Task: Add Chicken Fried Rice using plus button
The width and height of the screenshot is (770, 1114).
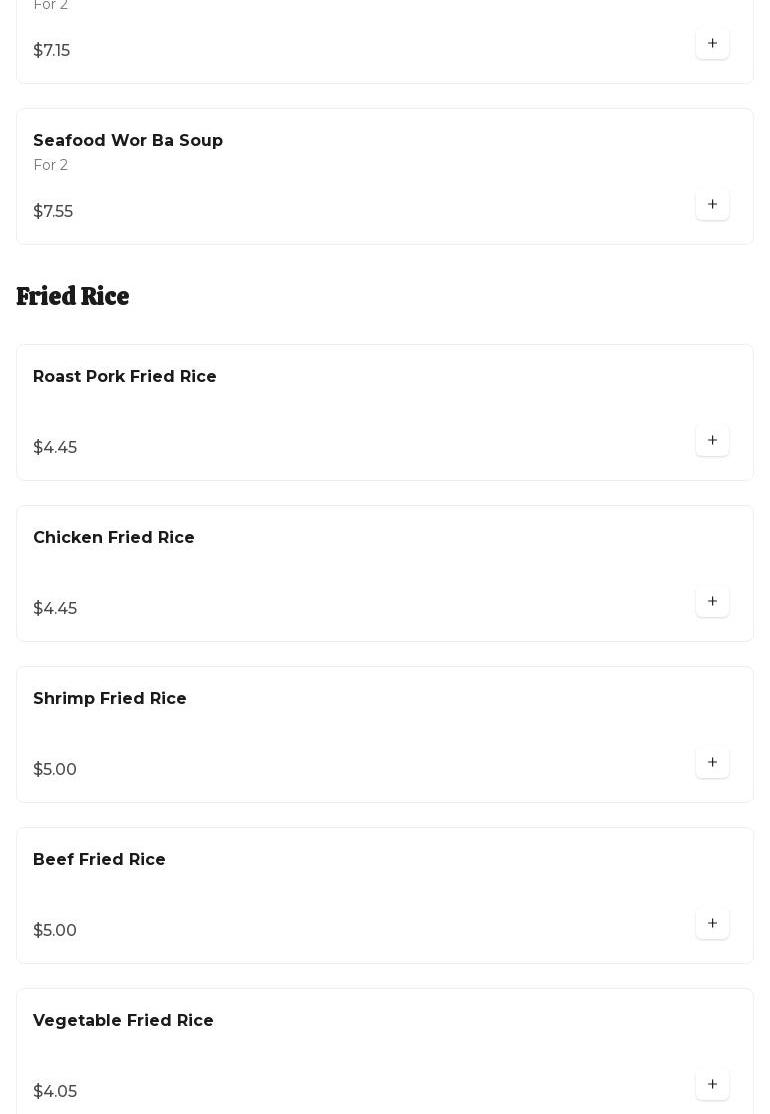Action: (712, 602)
